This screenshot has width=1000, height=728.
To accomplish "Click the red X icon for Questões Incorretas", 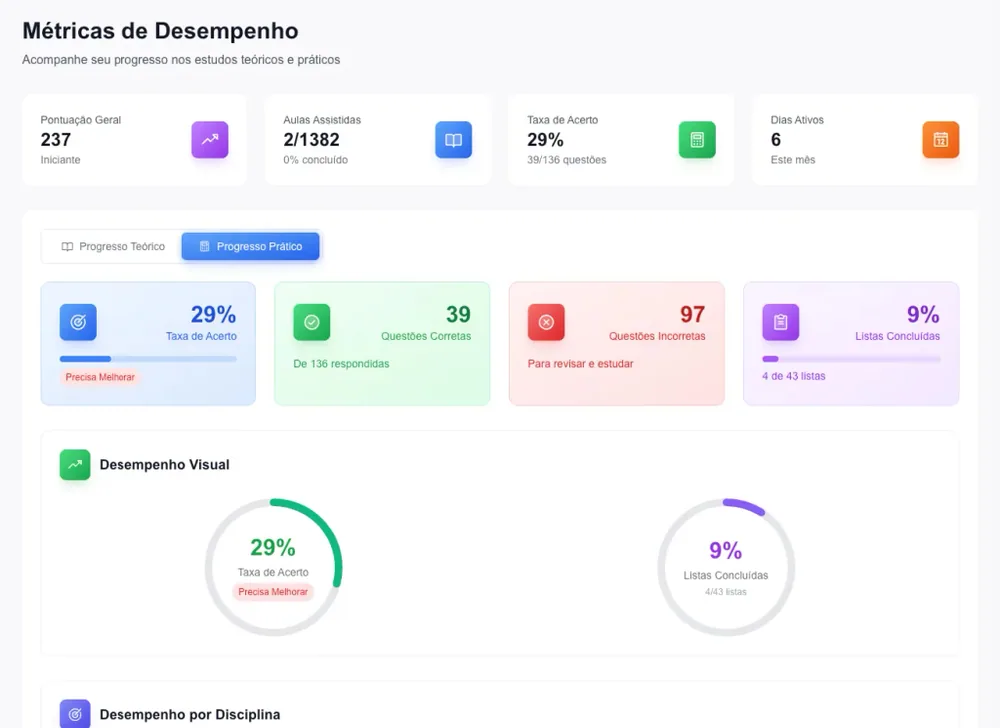I will pos(546,322).
